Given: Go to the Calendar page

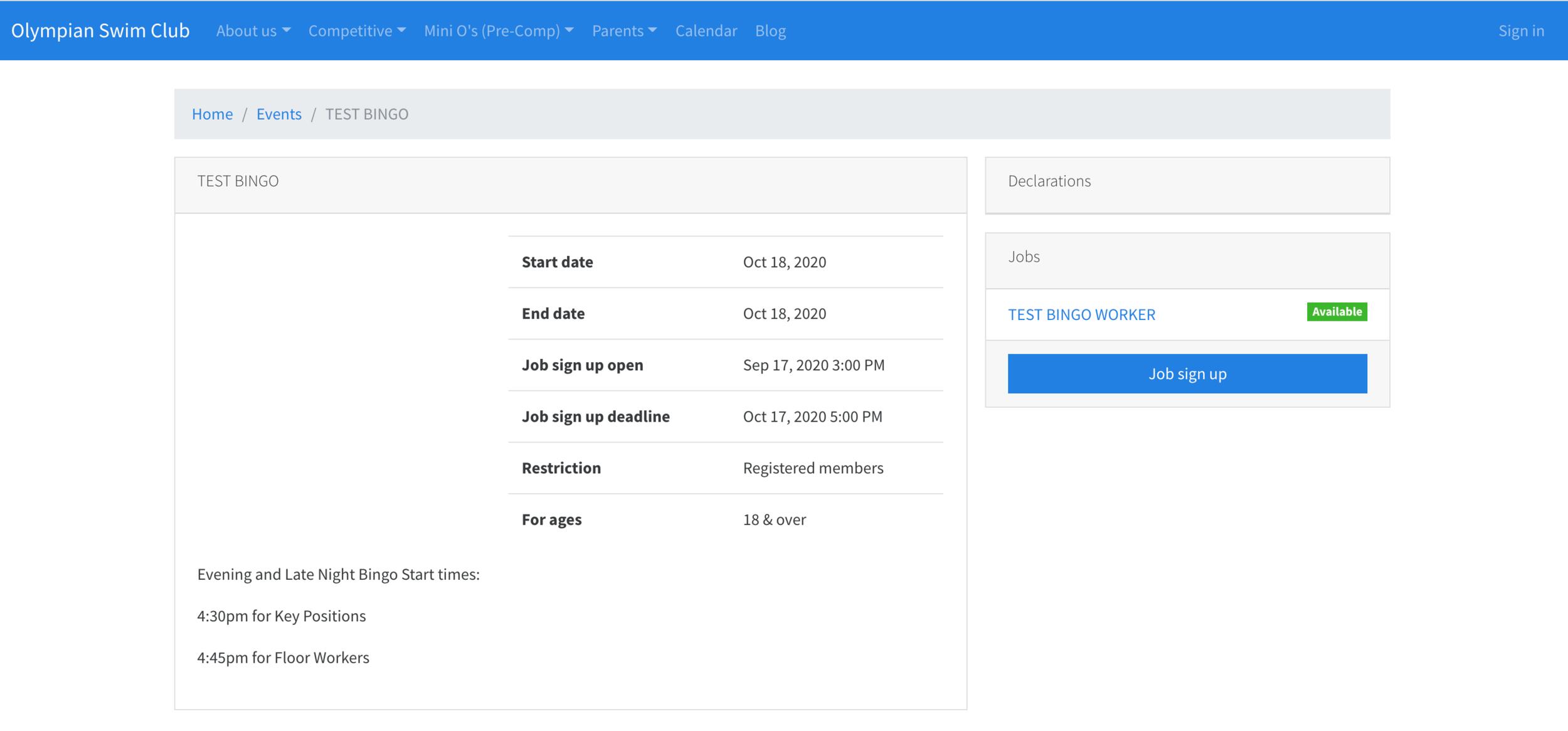Looking at the screenshot, I should tap(706, 31).
